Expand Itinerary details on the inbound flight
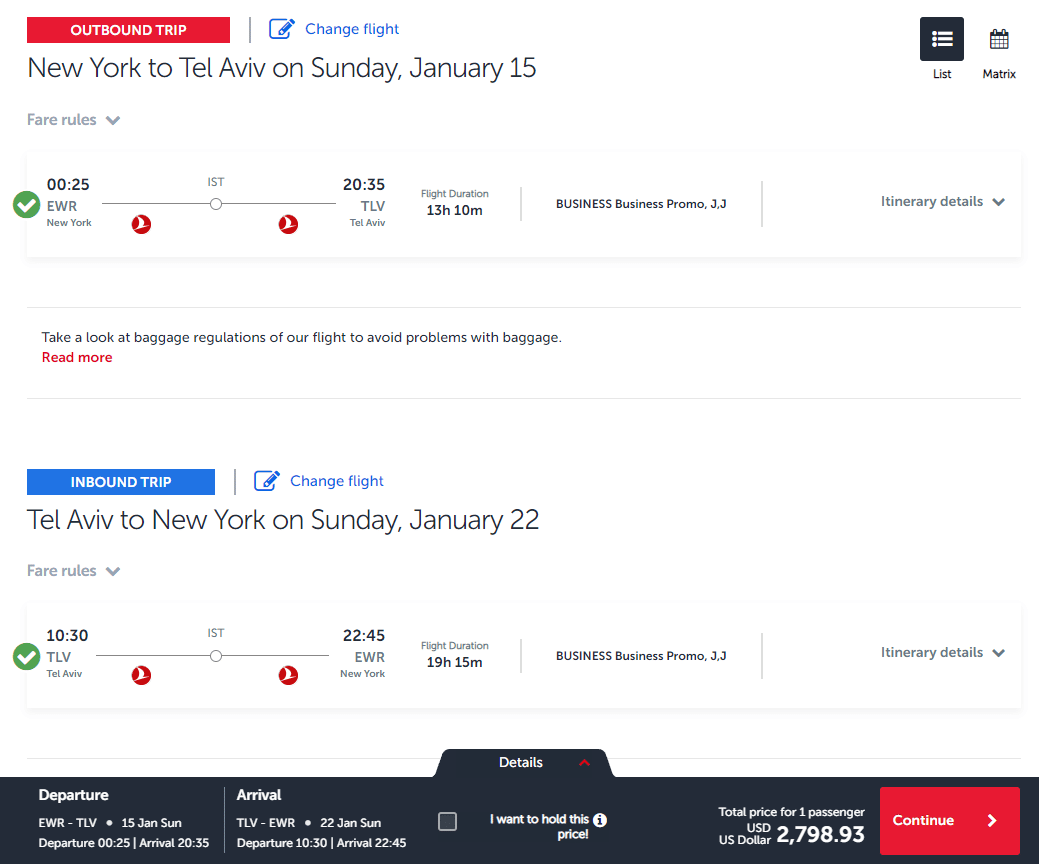 (x=941, y=652)
